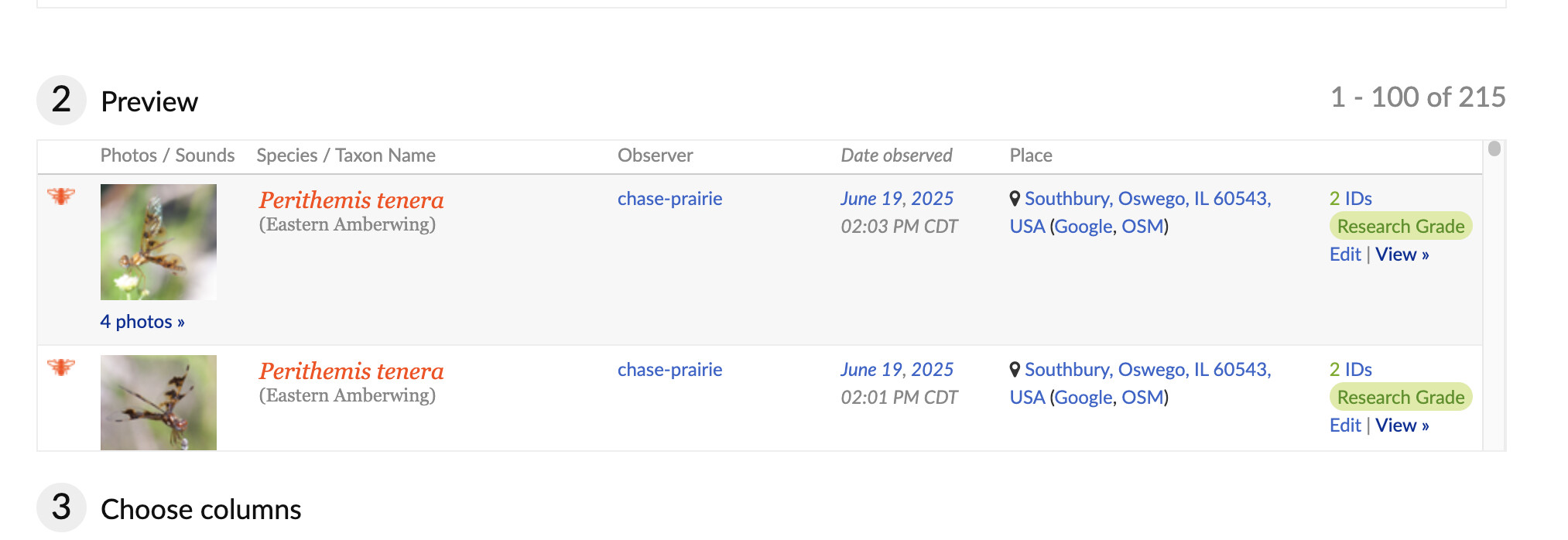Image resolution: width=1568 pixels, height=540 pixels.
Task: Click the preview table scrollbar handle
Action: pyautogui.click(x=1494, y=149)
